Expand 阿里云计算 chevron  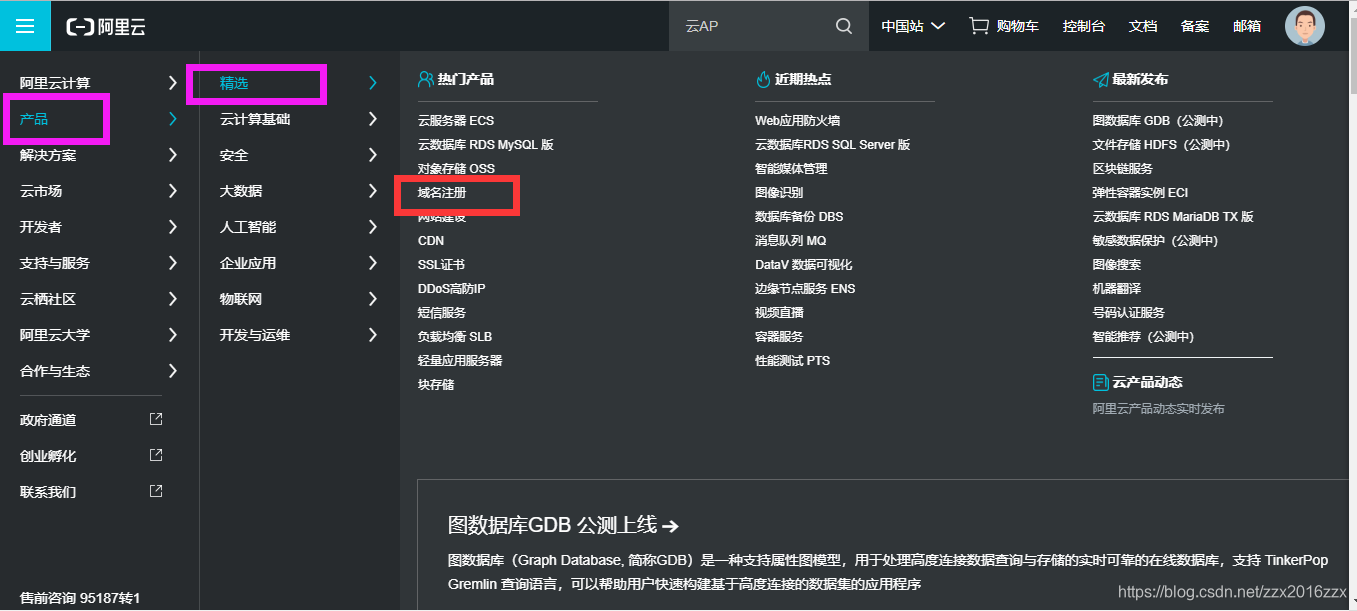[173, 83]
